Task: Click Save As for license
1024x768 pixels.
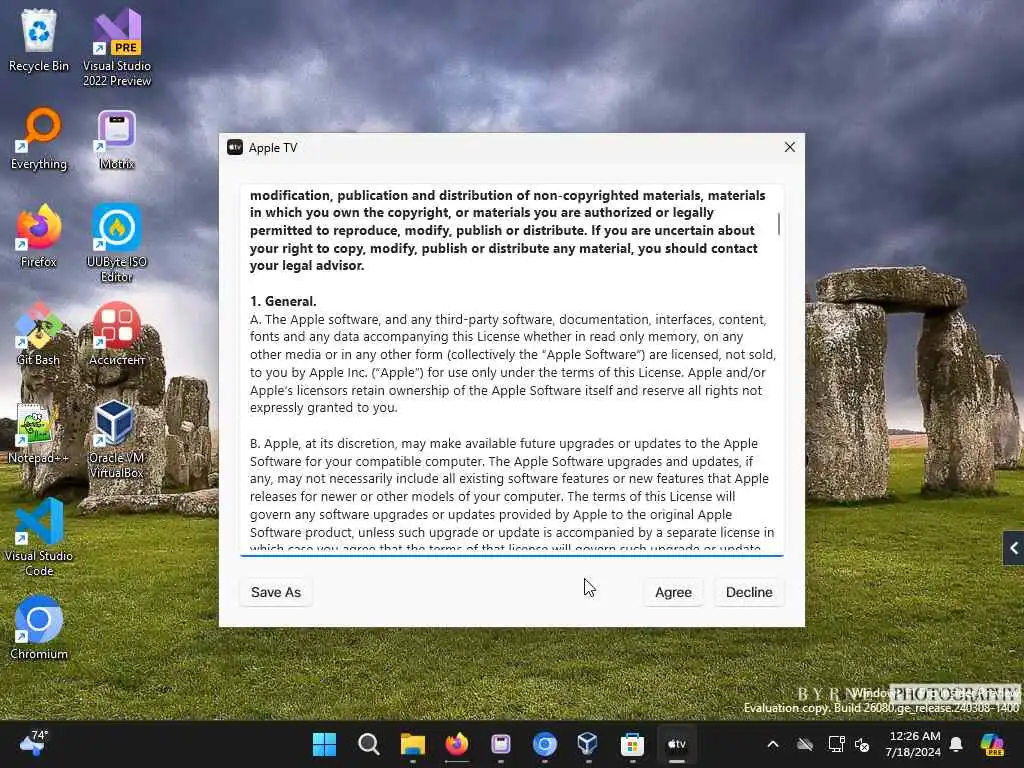Action: pos(276,592)
